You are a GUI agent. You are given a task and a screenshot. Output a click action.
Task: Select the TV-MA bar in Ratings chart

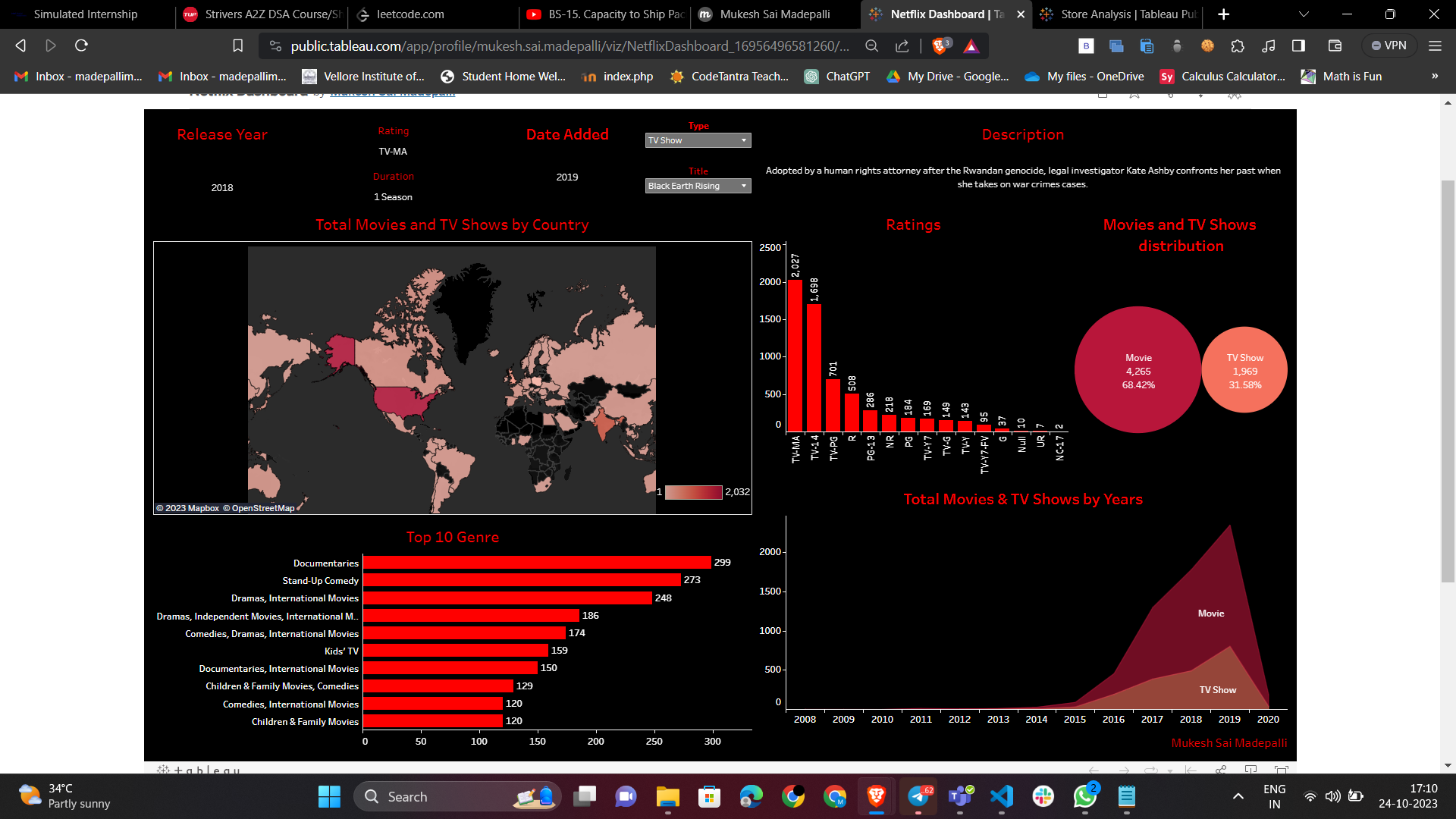[x=795, y=355]
